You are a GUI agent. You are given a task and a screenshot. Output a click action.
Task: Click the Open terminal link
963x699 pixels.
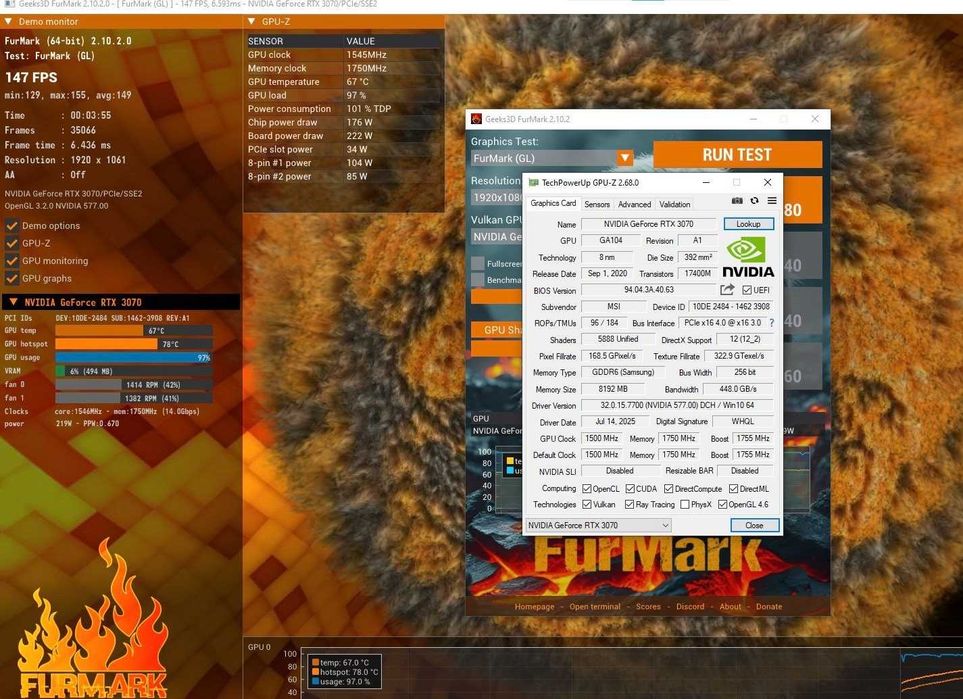pos(595,606)
